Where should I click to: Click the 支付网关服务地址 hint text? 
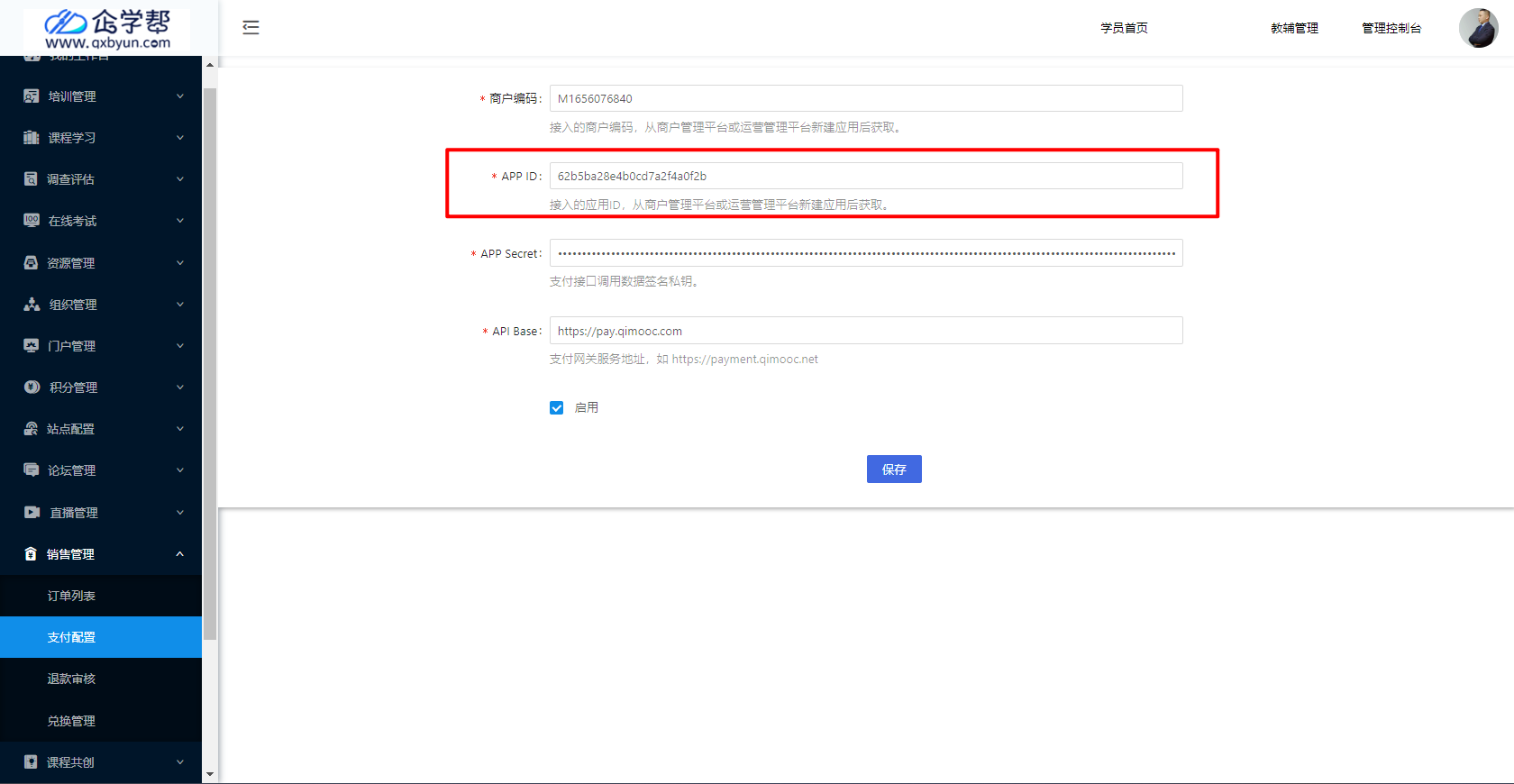click(684, 360)
